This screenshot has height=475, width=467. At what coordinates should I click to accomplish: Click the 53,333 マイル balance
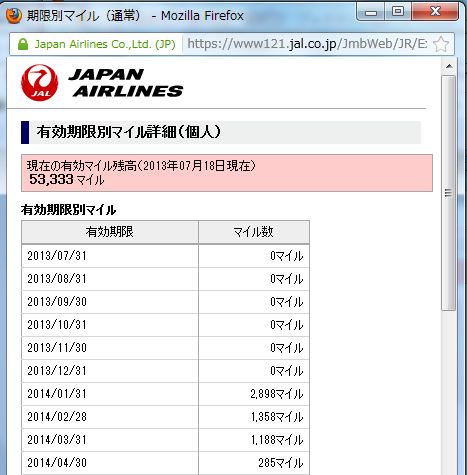tap(67, 180)
